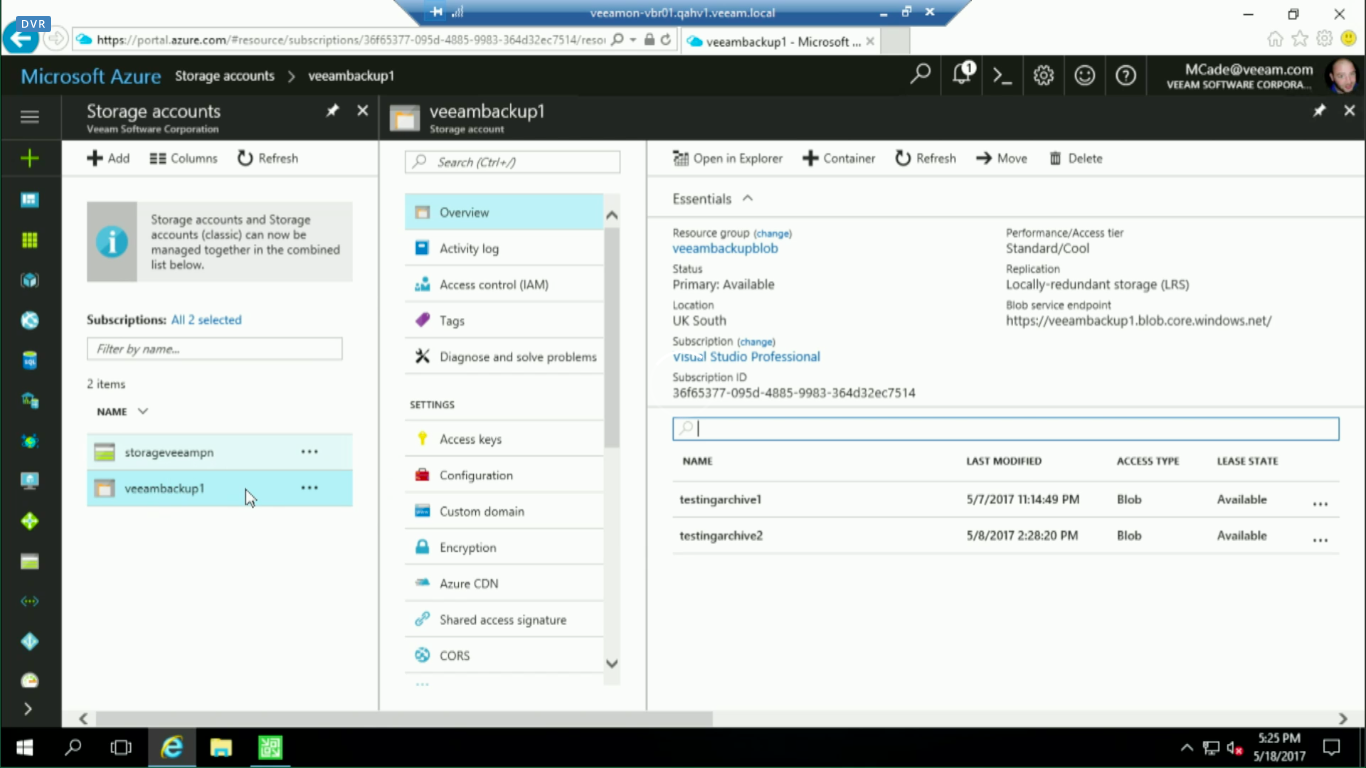This screenshot has height=768, width=1366.
Task: Pin the Storage accounts blade
Action: pos(332,111)
